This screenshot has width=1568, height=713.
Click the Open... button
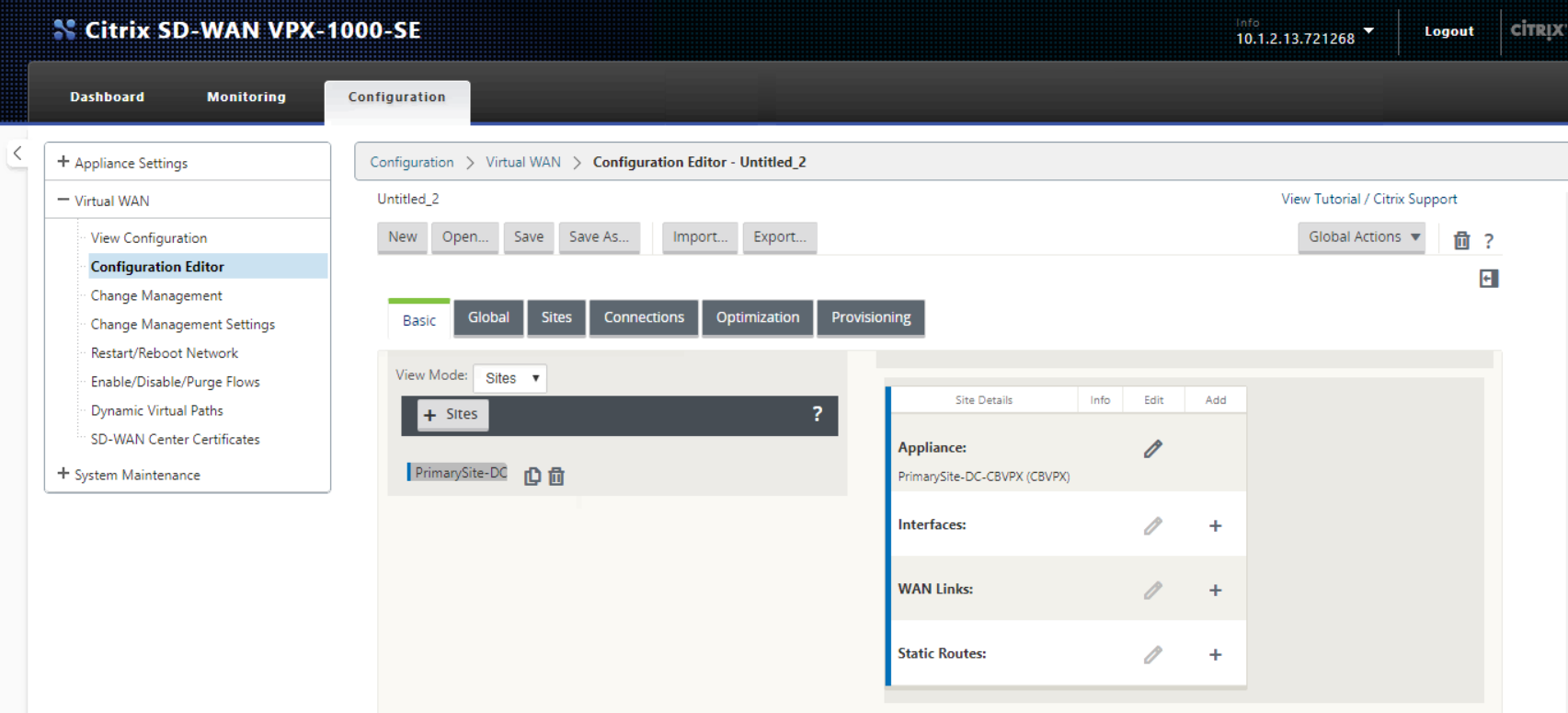pos(465,237)
